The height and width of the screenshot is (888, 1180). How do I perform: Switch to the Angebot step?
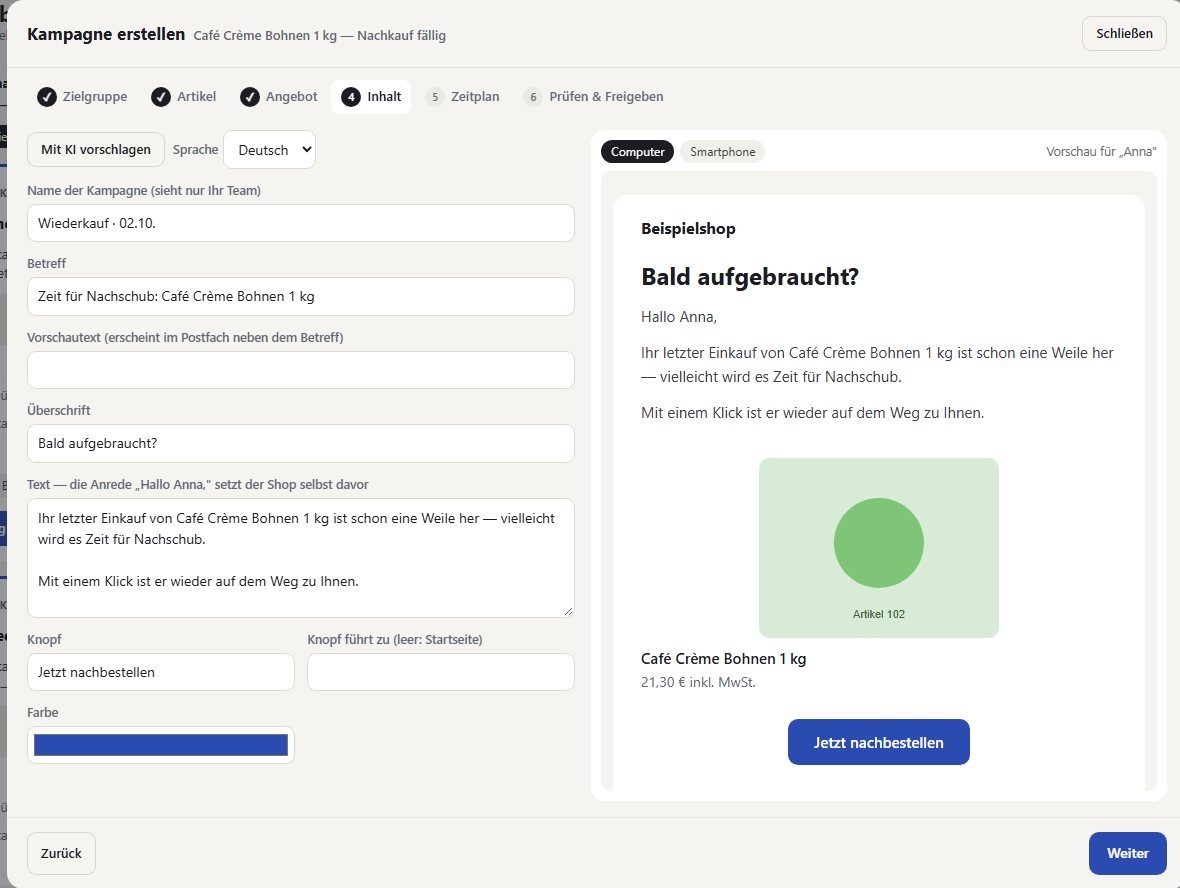pyautogui.click(x=279, y=96)
